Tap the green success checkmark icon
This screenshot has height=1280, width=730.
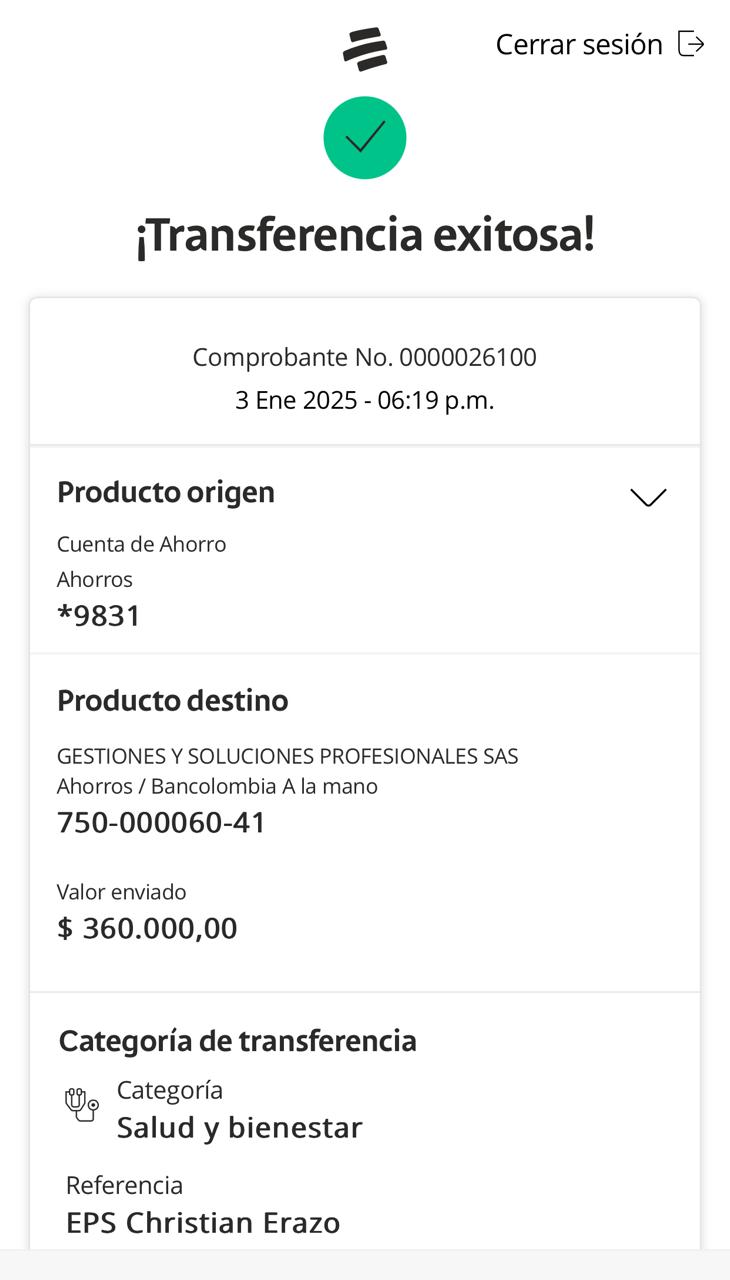click(365, 138)
